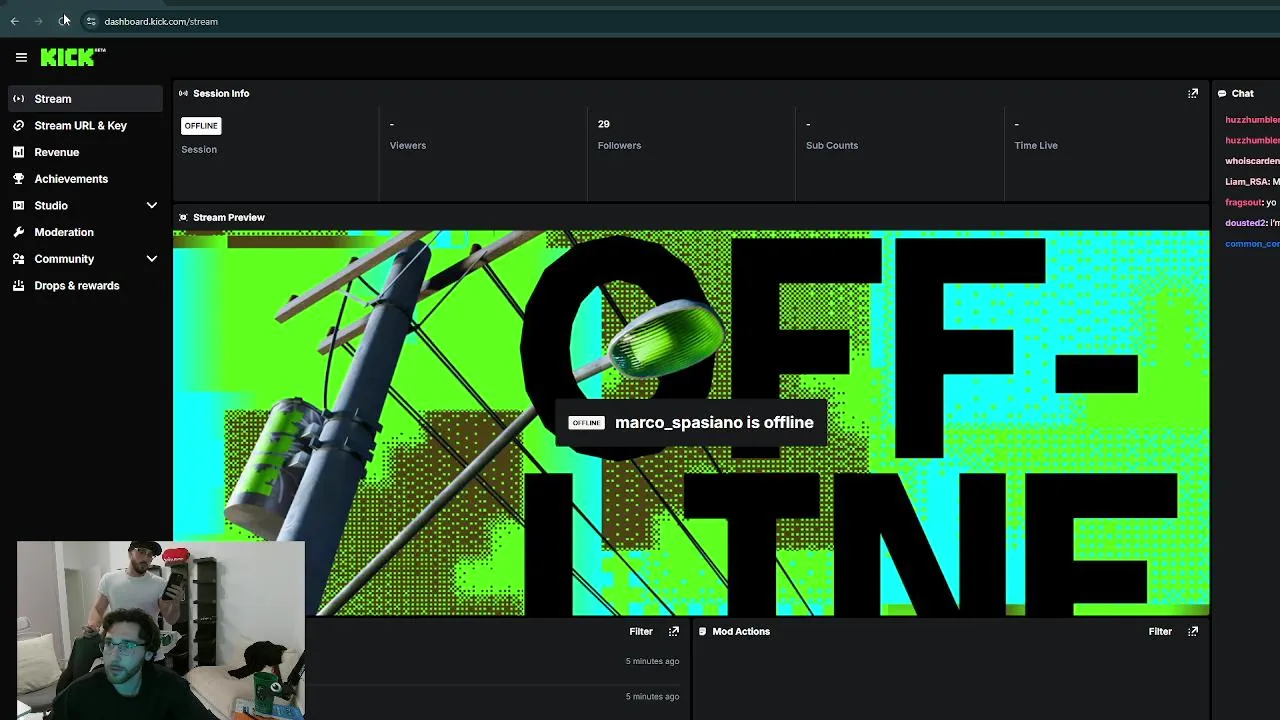
Task: Click dousted2 chat username
Action: 1246,223
